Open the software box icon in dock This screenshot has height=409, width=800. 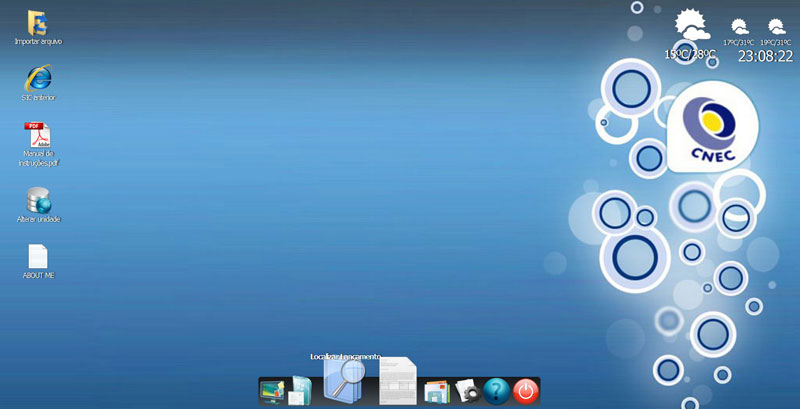coord(299,391)
